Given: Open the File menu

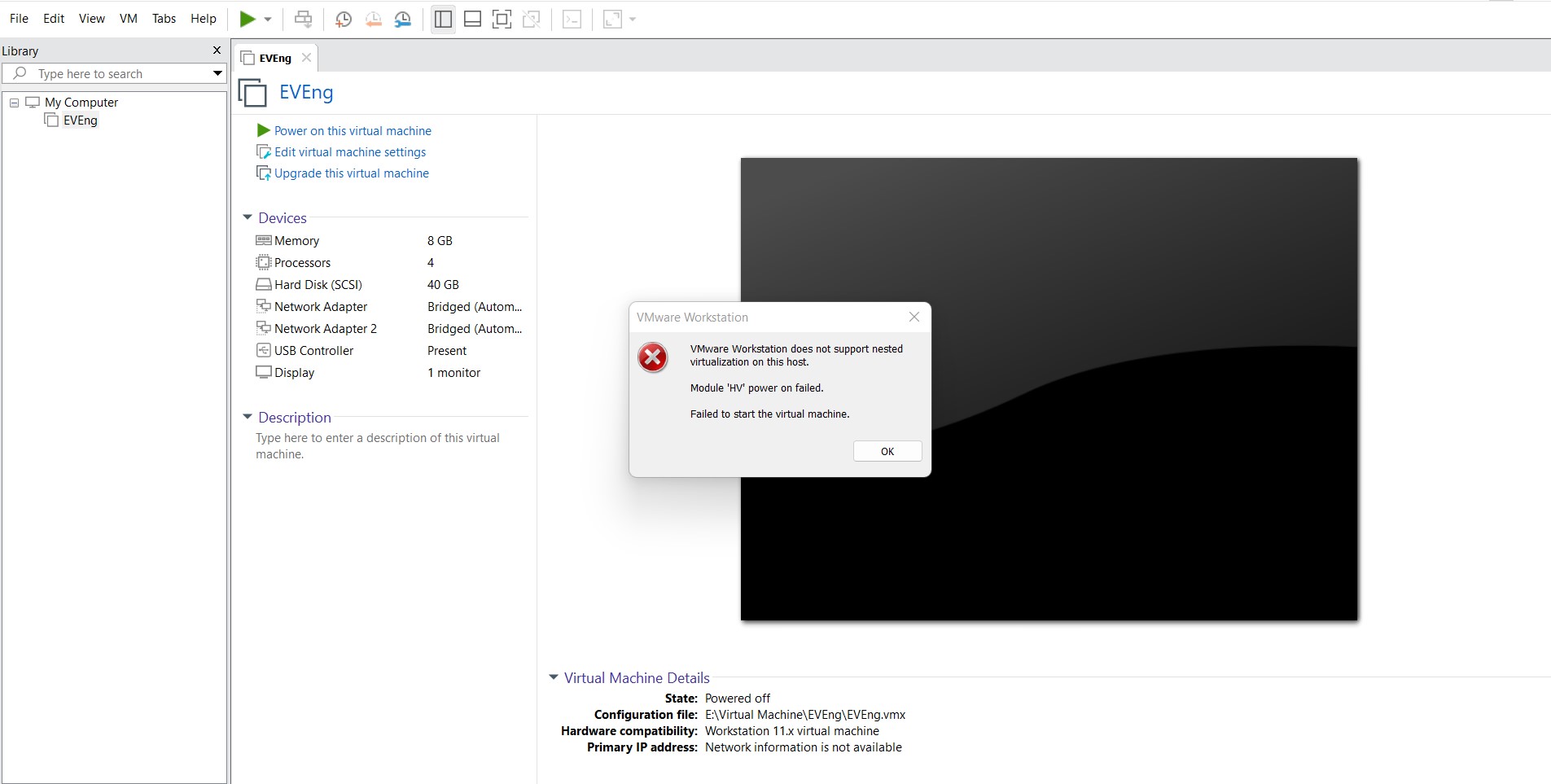Looking at the screenshot, I should coord(19,19).
